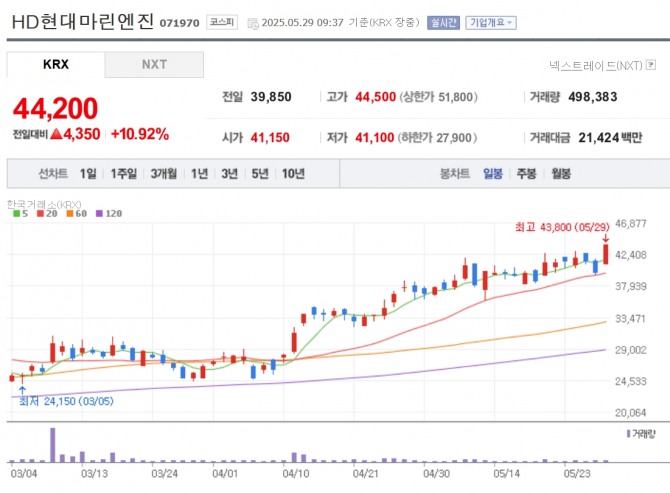The width and height of the screenshot is (670, 493).
Task: Click the green 5-day moving average swatch
Action: click(16, 213)
